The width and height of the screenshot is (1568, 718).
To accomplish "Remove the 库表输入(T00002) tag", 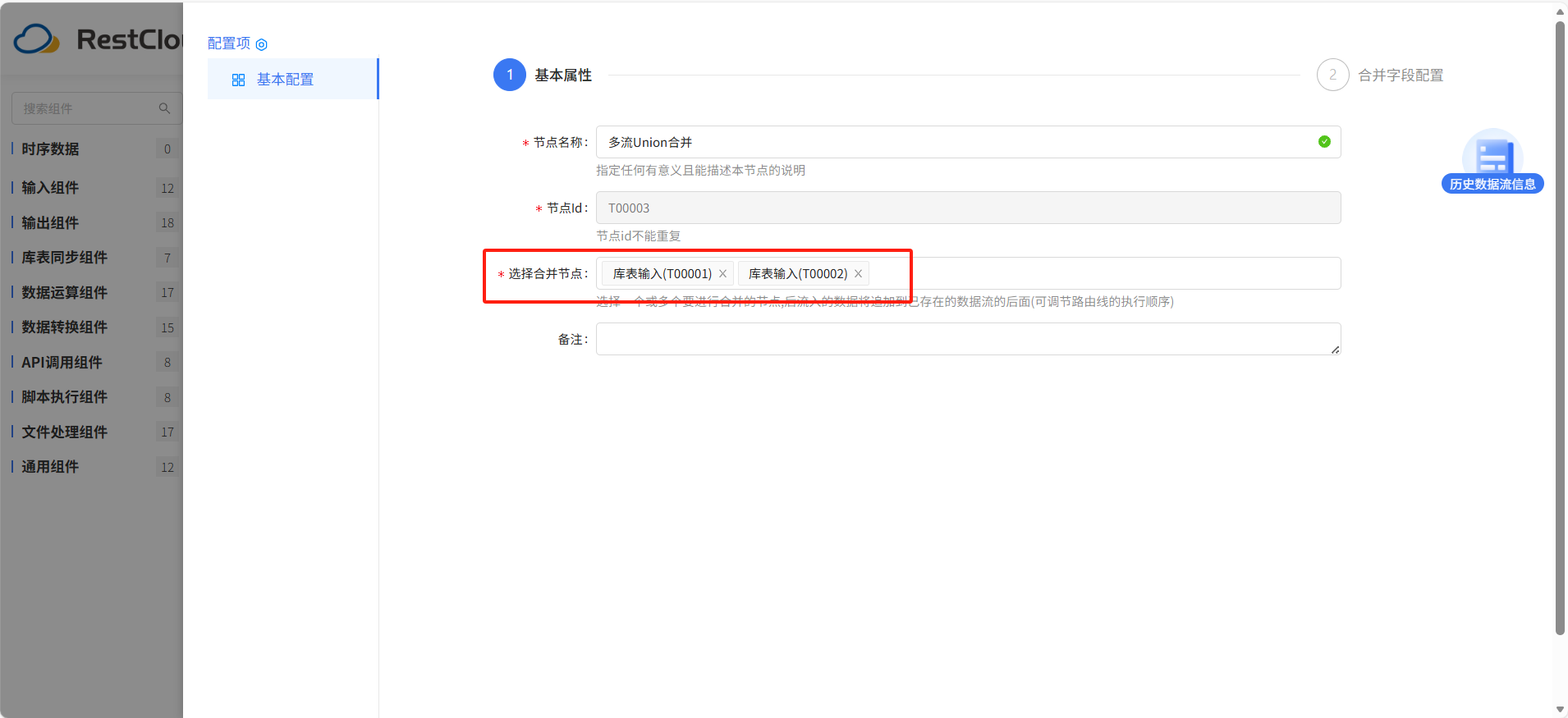I will click(x=858, y=274).
